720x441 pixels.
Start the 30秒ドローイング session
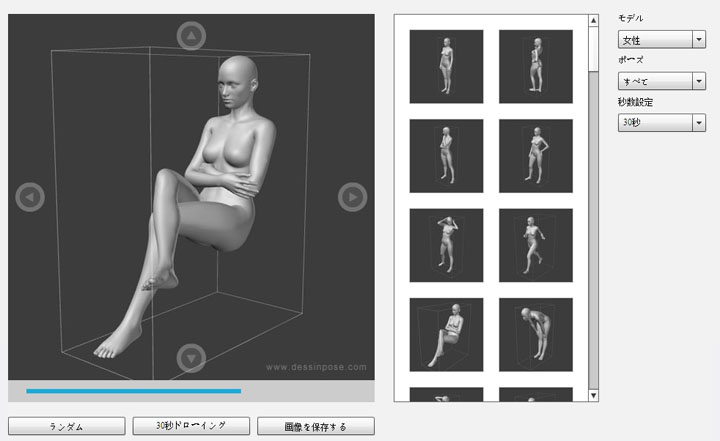[191, 427]
